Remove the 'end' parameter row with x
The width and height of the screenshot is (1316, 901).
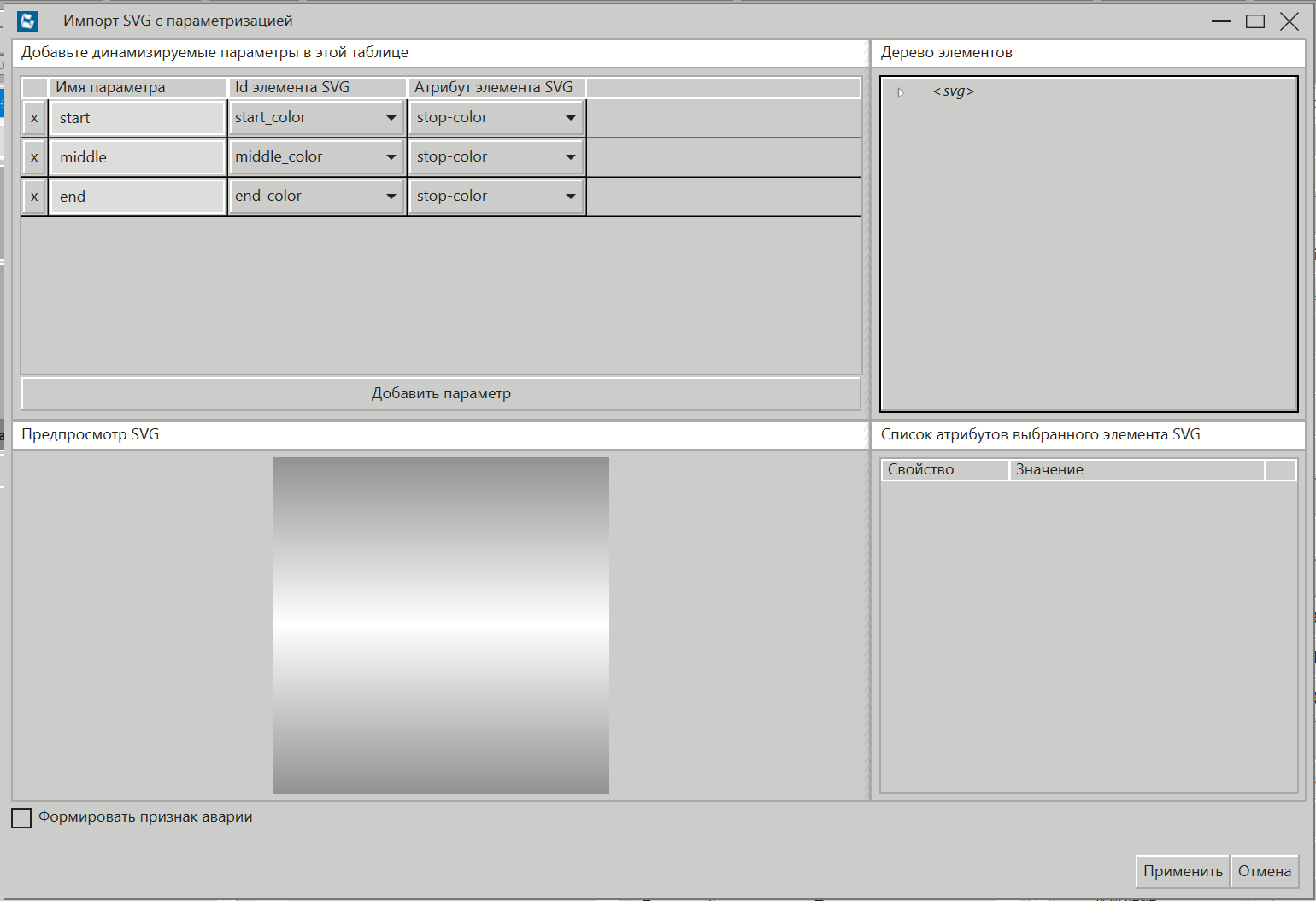tap(34, 197)
